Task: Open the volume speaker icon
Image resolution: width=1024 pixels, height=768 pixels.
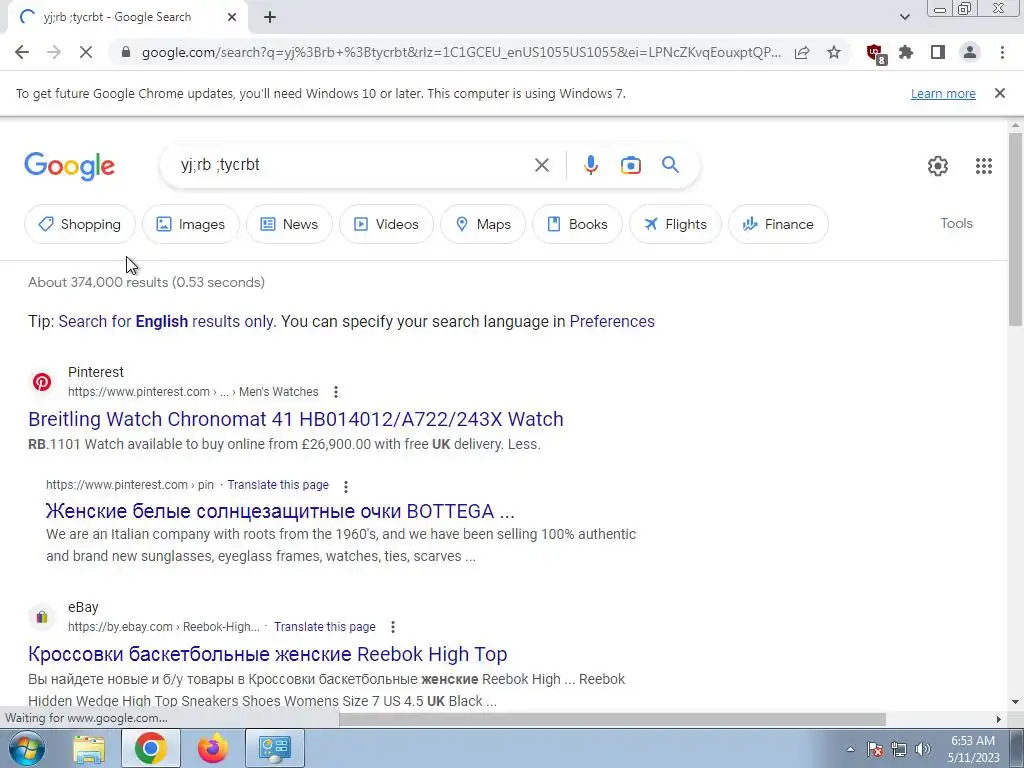Action: tap(922, 749)
